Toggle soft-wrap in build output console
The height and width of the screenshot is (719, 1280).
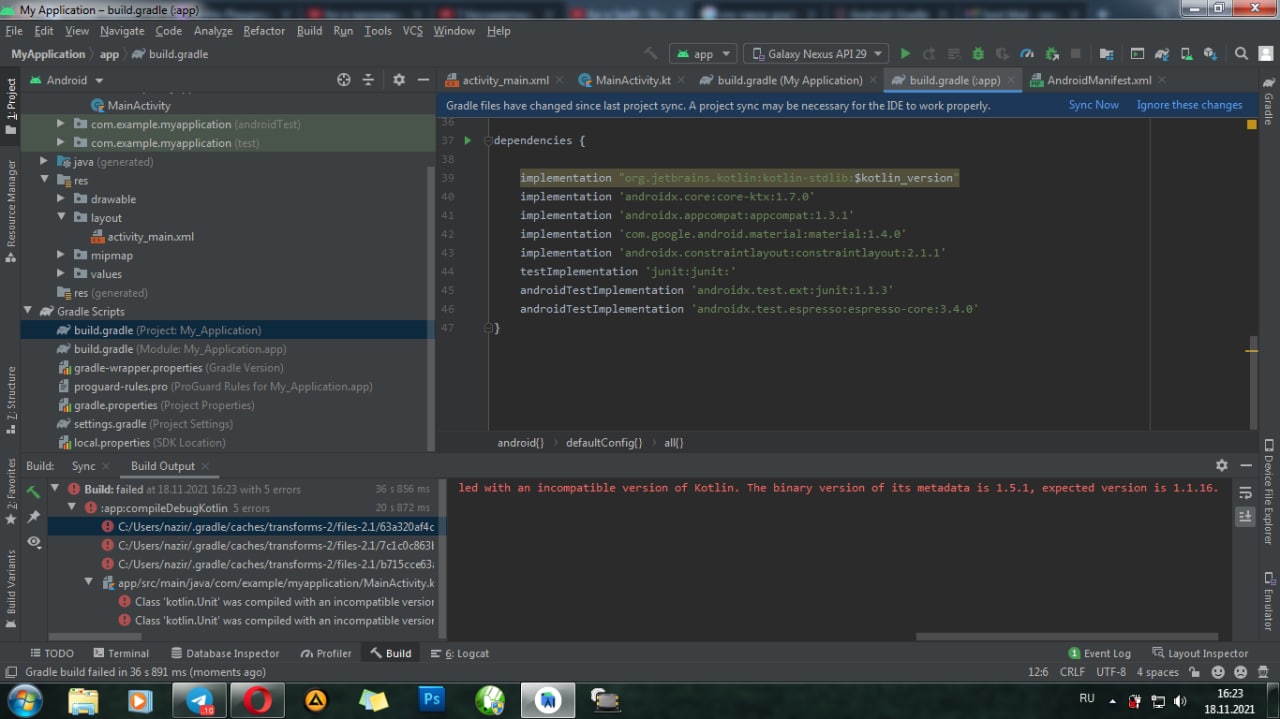[1245, 492]
